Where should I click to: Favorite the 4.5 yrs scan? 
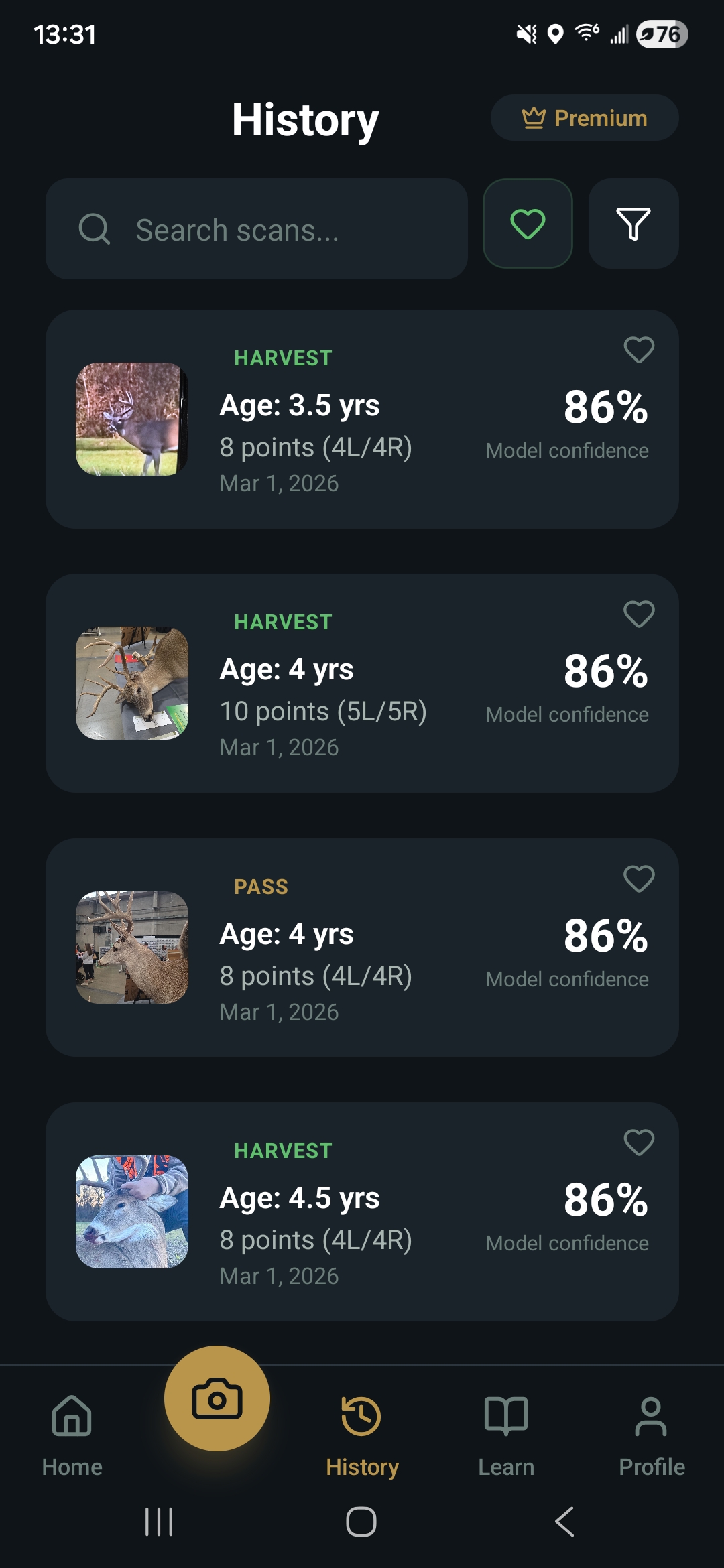click(639, 1142)
